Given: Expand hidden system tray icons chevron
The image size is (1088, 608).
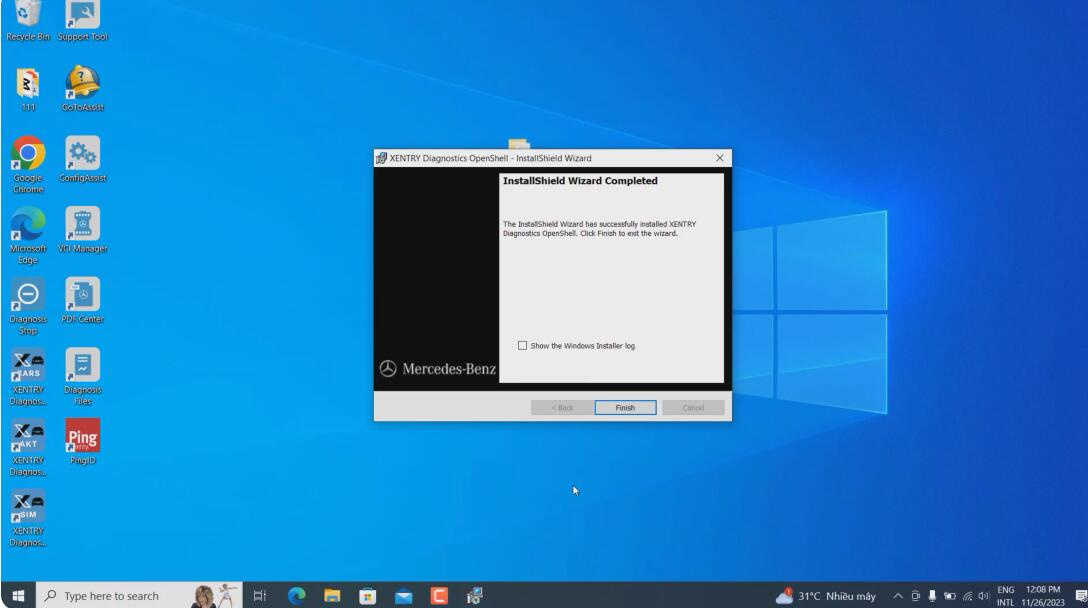Looking at the screenshot, I should click(897, 596).
